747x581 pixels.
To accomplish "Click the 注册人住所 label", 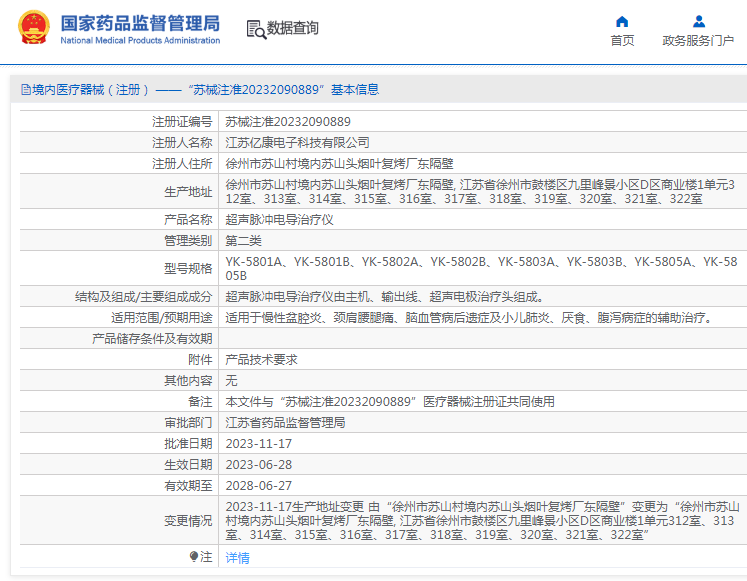I will pos(182,164).
